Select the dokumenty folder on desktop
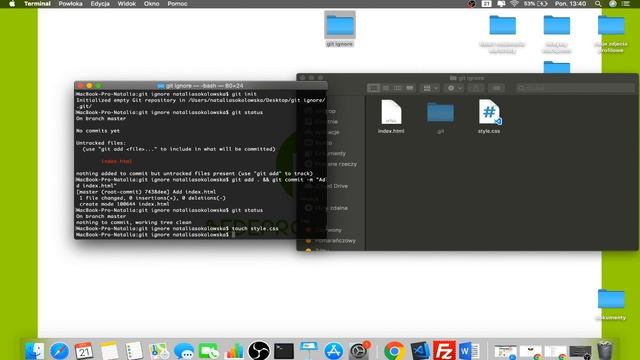This screenshot has width=640, height=360. click(x=611, y=304)
